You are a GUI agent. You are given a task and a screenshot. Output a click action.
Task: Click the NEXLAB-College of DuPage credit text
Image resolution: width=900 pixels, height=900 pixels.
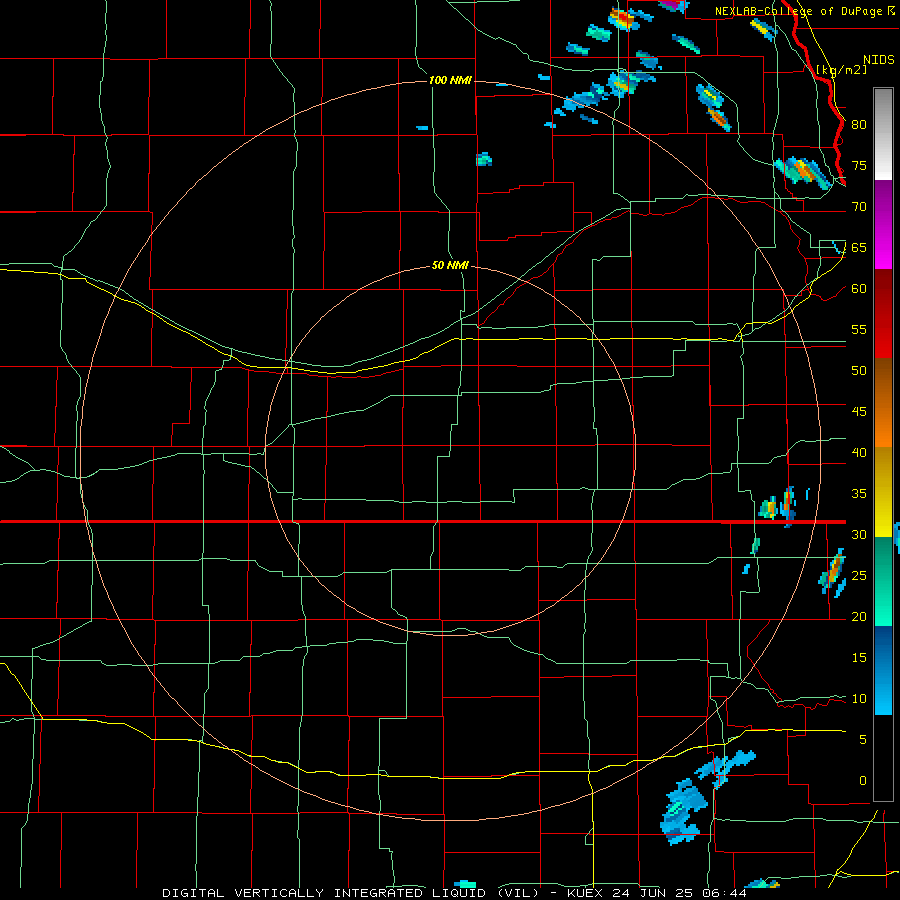click(798, 11)
